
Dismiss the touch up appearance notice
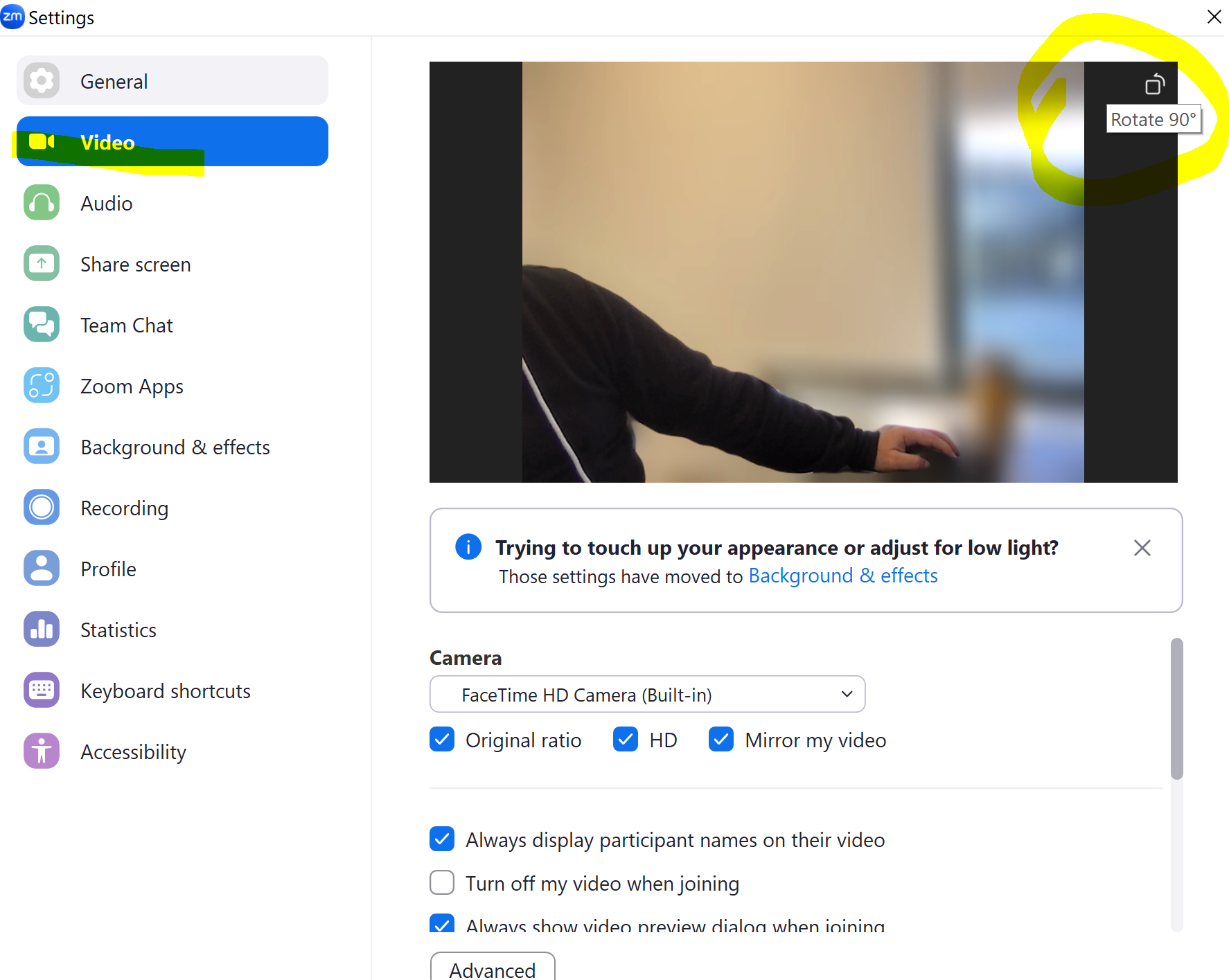[1142, 548]
